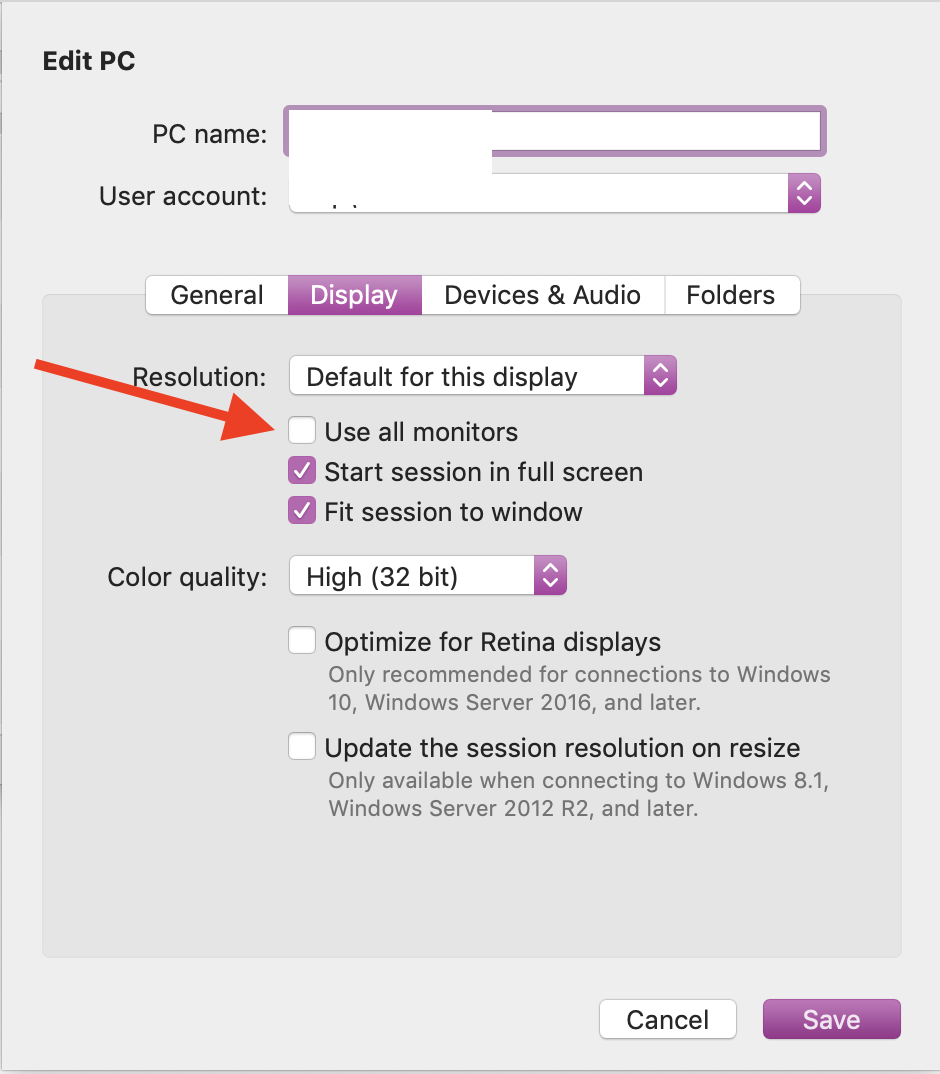The height and width of the screenshot is (1074, 940).
Task: Check Update the session resolution on resize
Action: coord(302,747)
